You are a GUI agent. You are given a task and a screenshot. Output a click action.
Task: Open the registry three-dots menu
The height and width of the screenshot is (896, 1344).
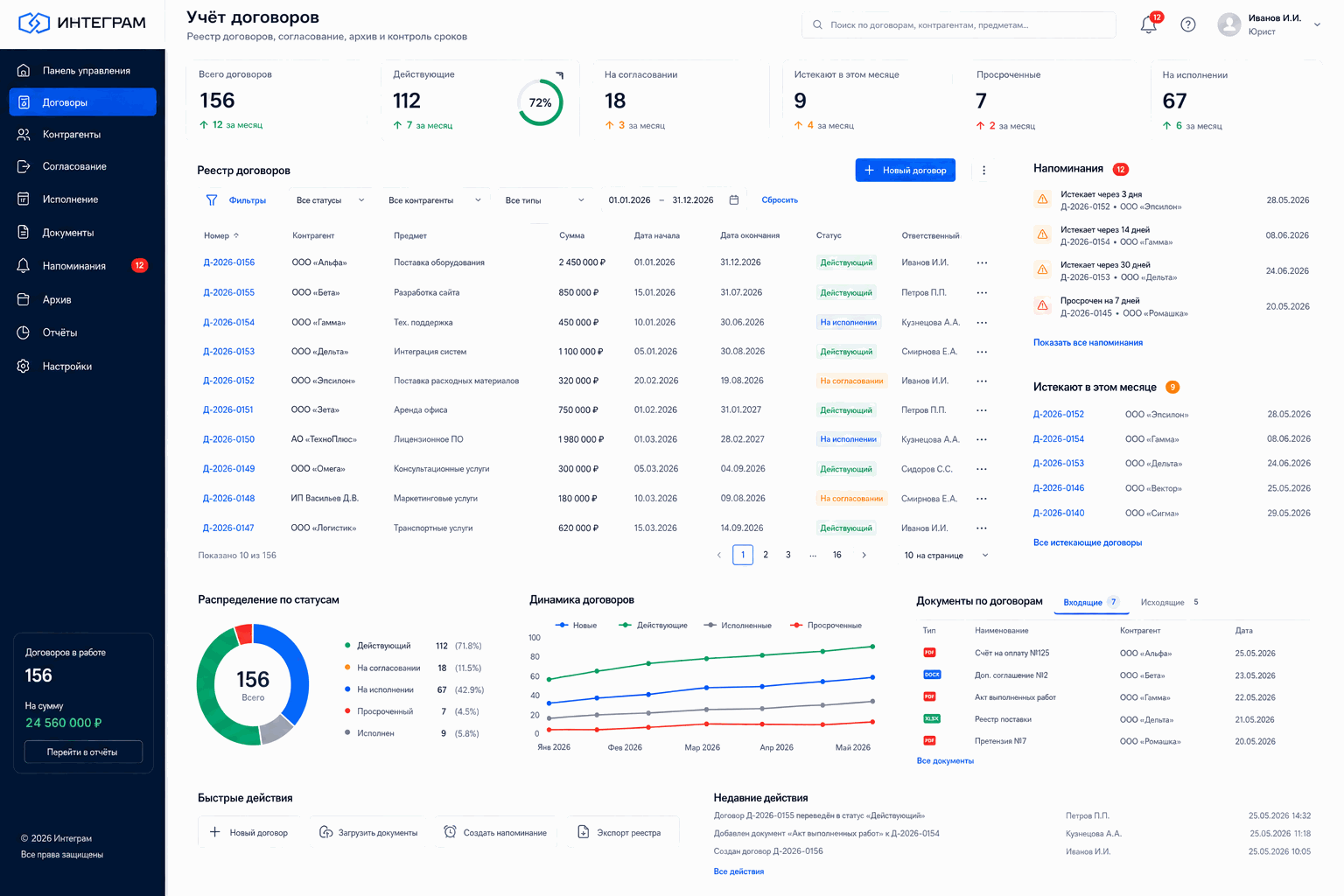tap(983, 171)
